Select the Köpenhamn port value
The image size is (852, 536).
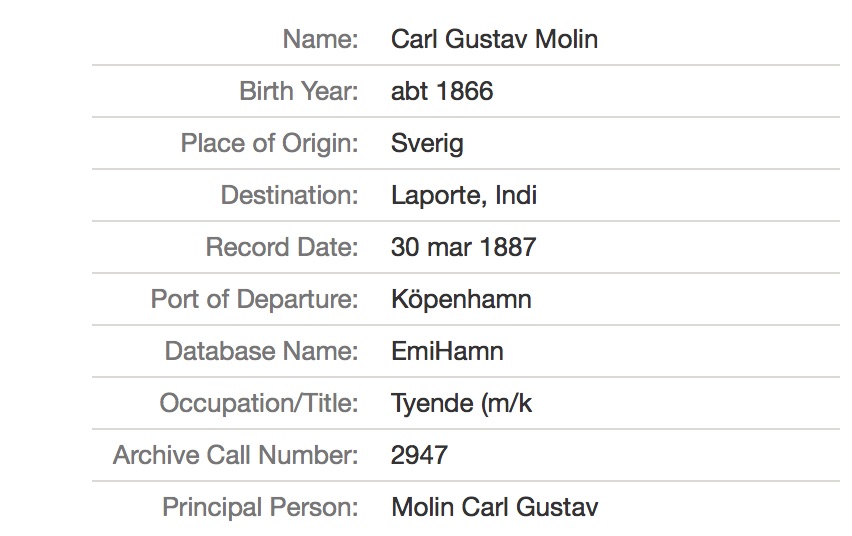(461, 299)
